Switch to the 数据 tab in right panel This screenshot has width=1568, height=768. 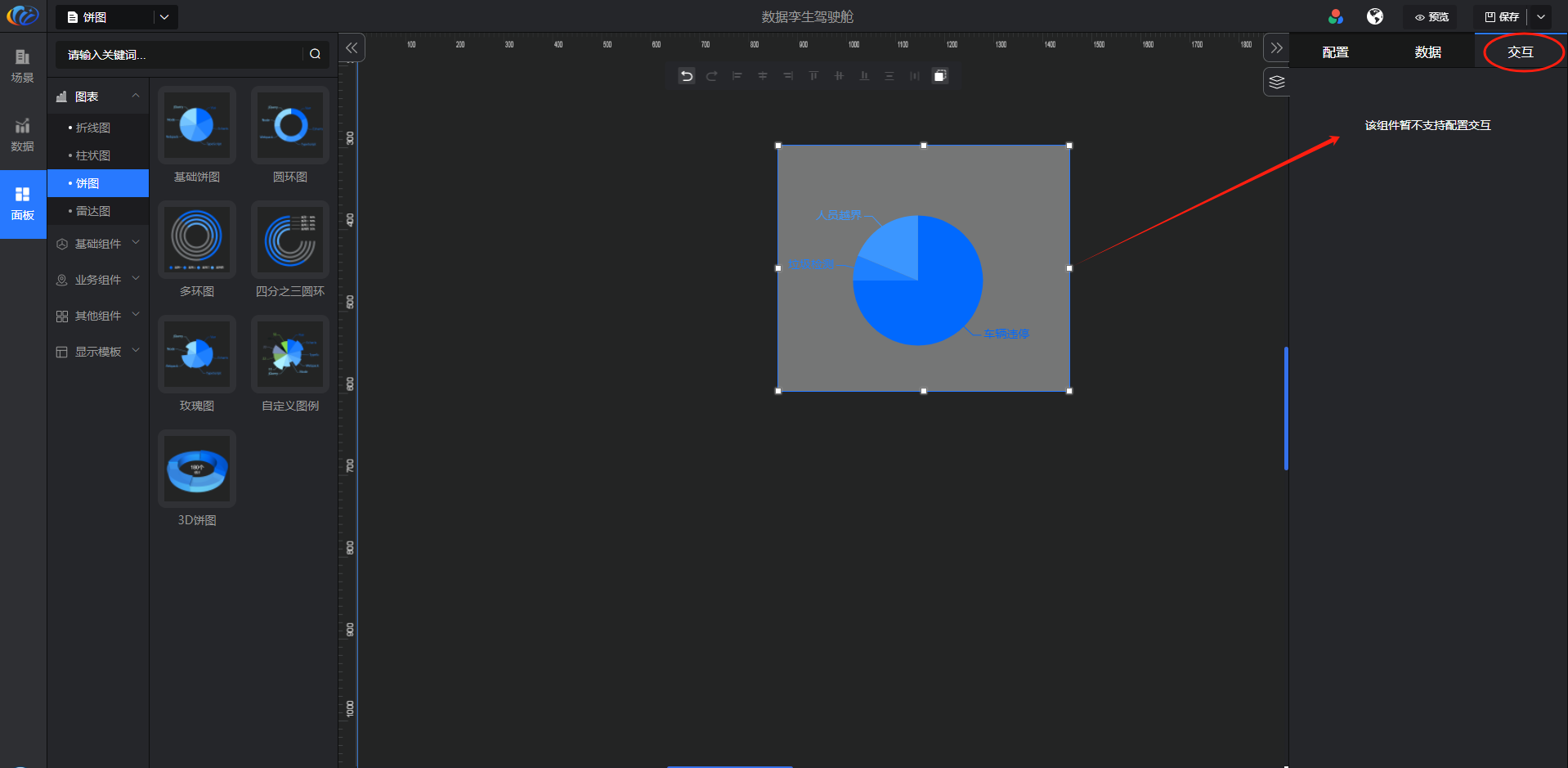point(1427,52)
